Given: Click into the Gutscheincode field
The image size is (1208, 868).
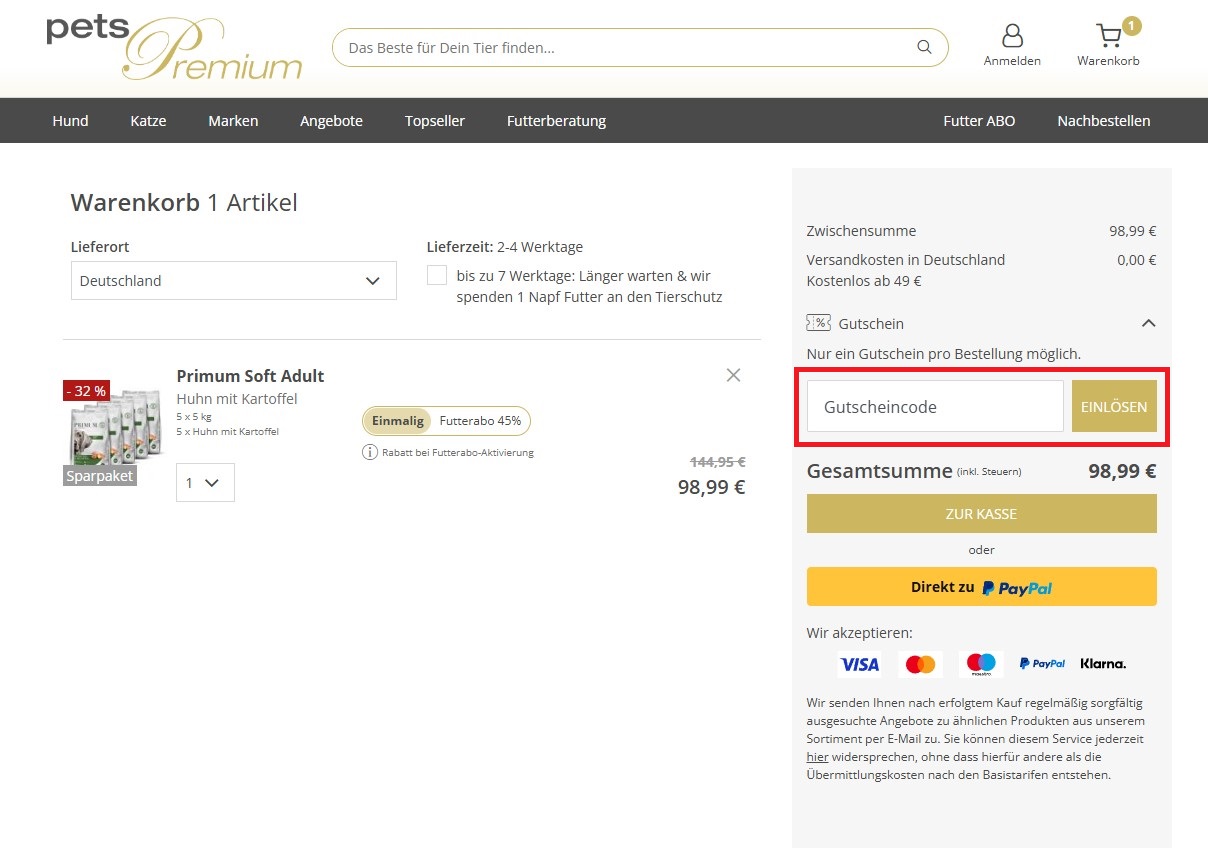Looking at the screenshot, I should (935, 407).
